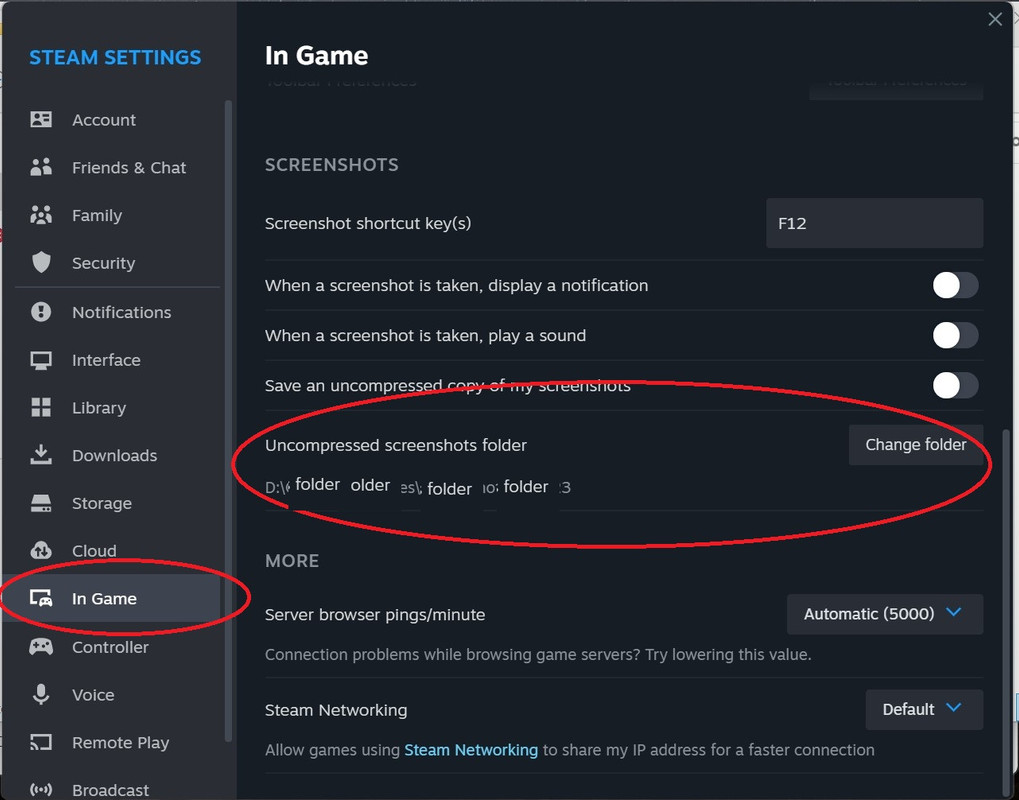Viewport: 1019px width, 800px height.
Task: Click the Change folder button
Action: click(916, 445)
